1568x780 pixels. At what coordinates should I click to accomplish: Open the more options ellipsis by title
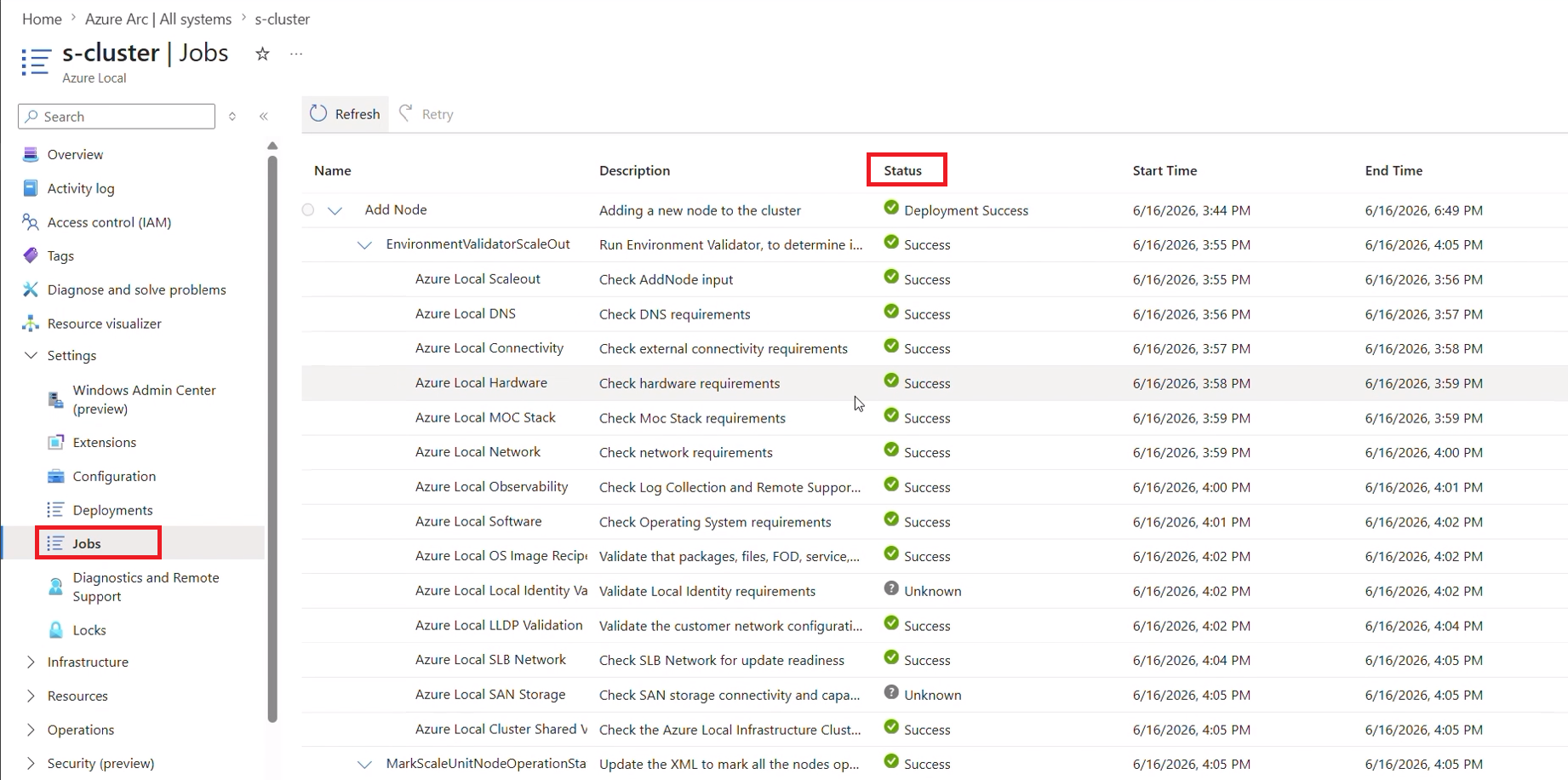click(296, 54)
